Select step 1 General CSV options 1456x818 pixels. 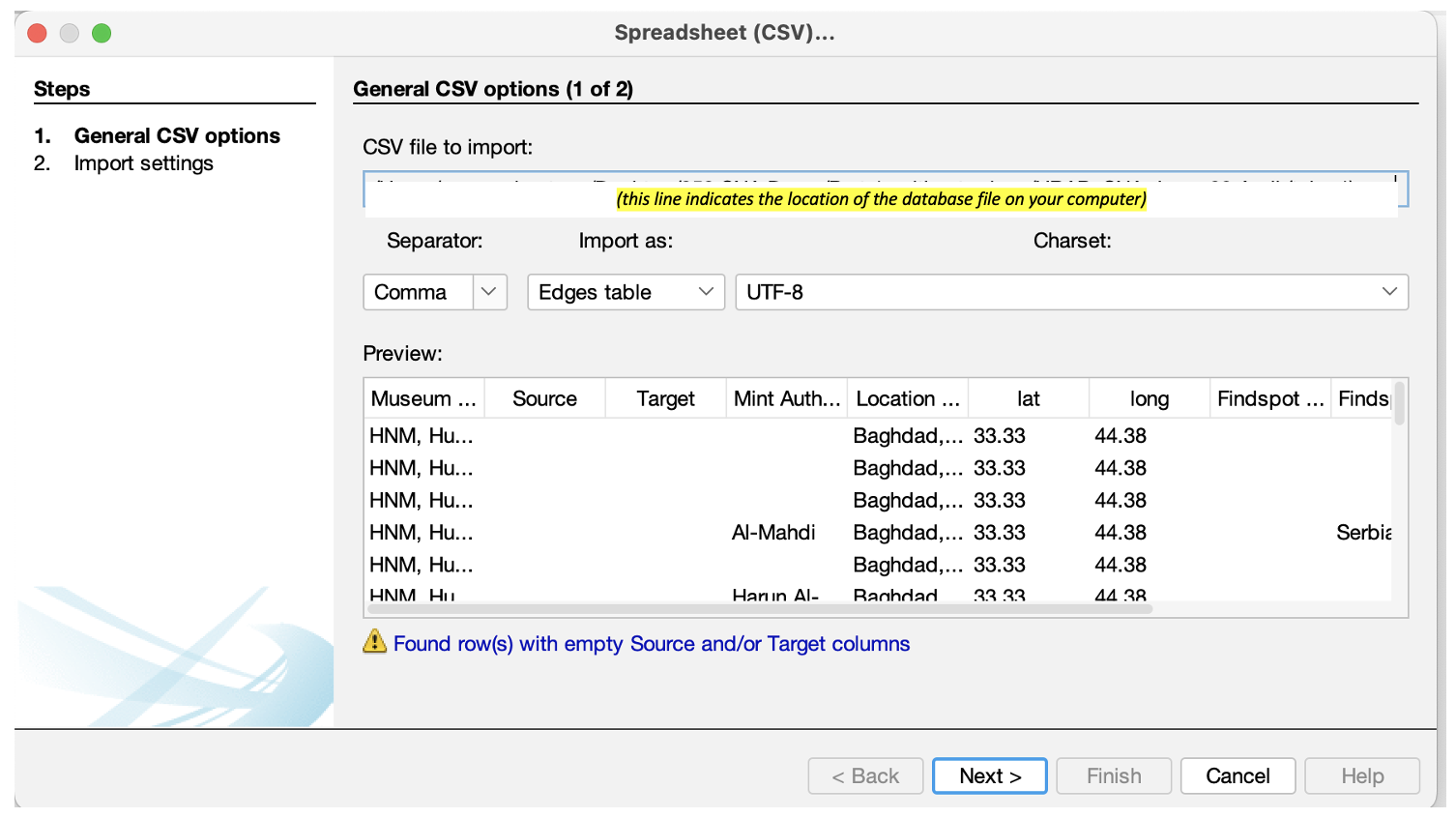click(x=177, y=135)
